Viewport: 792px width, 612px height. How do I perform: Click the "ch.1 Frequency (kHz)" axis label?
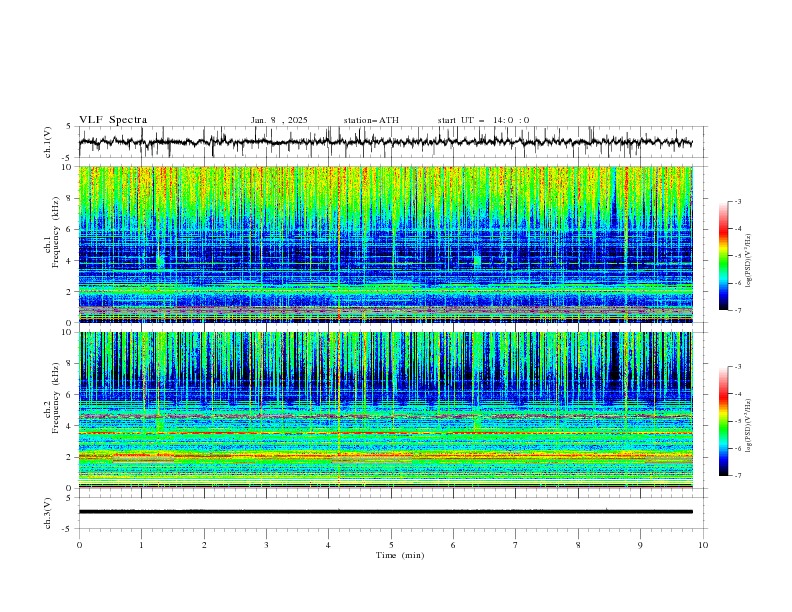pos(52,230)
